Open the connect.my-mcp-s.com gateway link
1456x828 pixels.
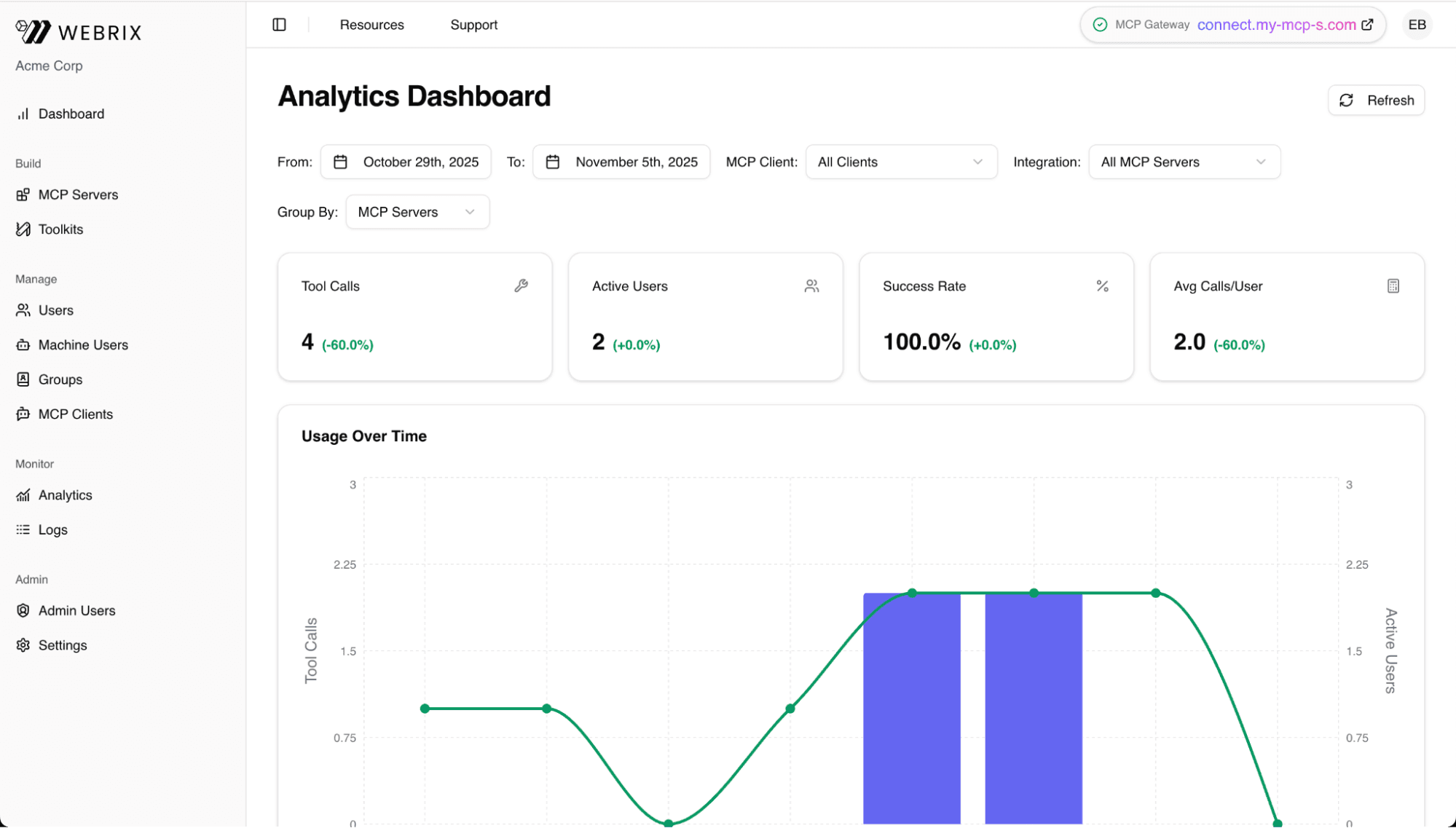[x=1278, y=25]
